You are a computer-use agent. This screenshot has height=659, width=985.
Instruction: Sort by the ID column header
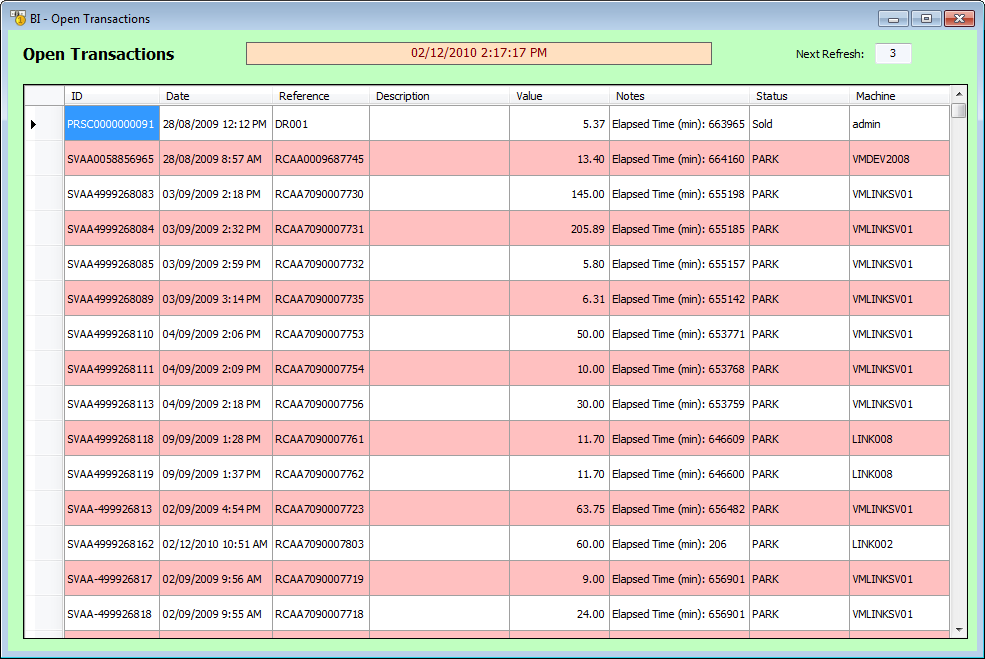(x=112, y=95)
